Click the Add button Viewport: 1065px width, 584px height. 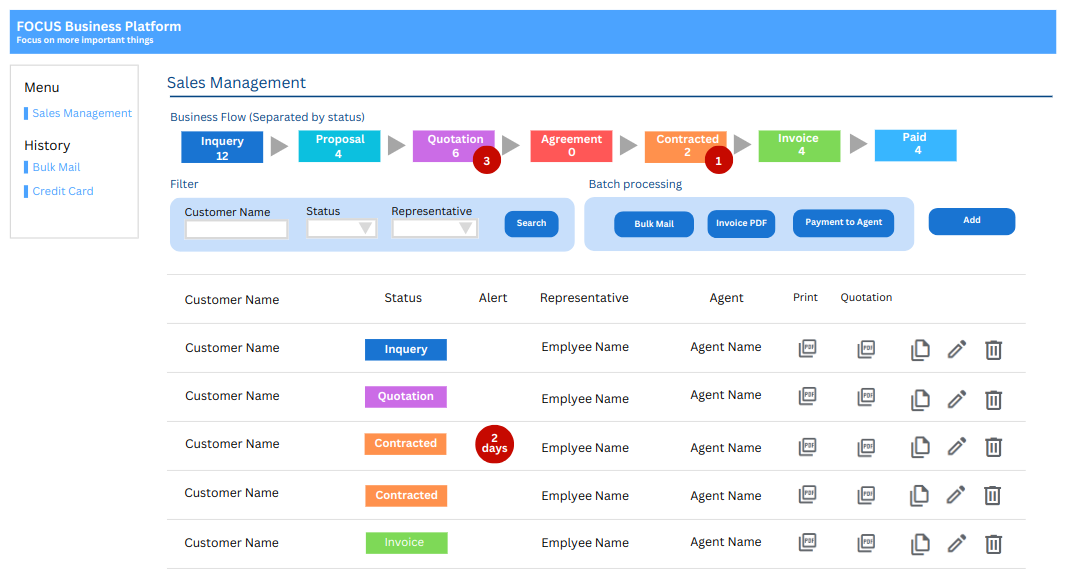[x=971, y=221]
